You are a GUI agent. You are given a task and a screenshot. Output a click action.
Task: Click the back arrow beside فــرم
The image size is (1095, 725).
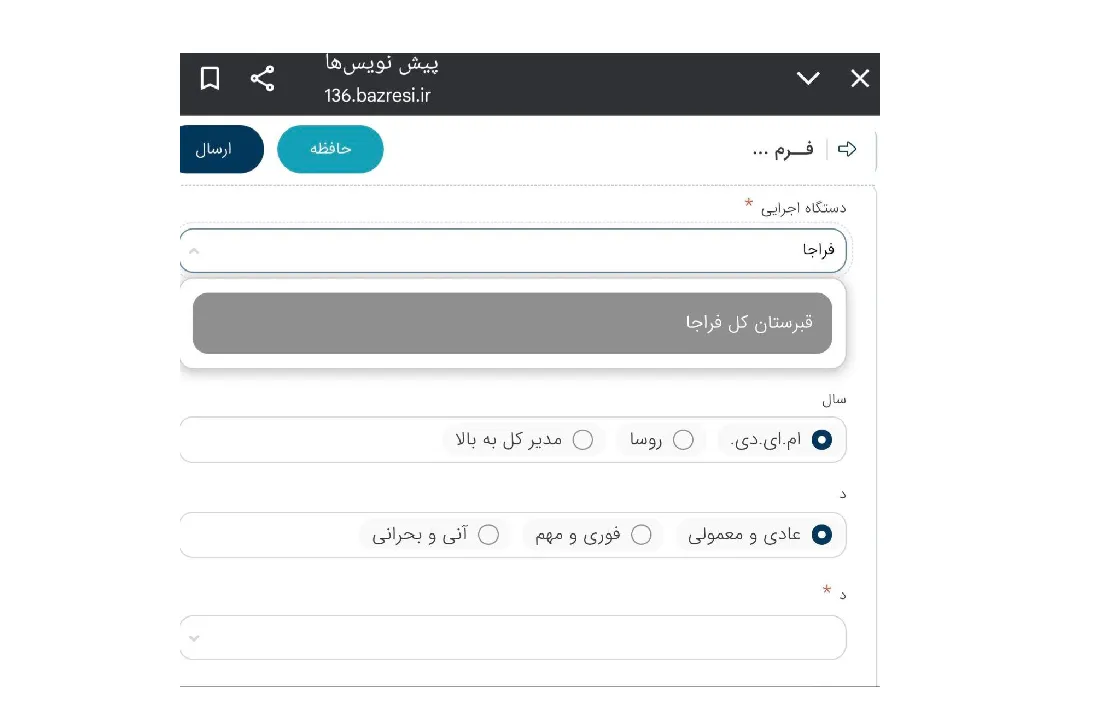click(848, 148)
